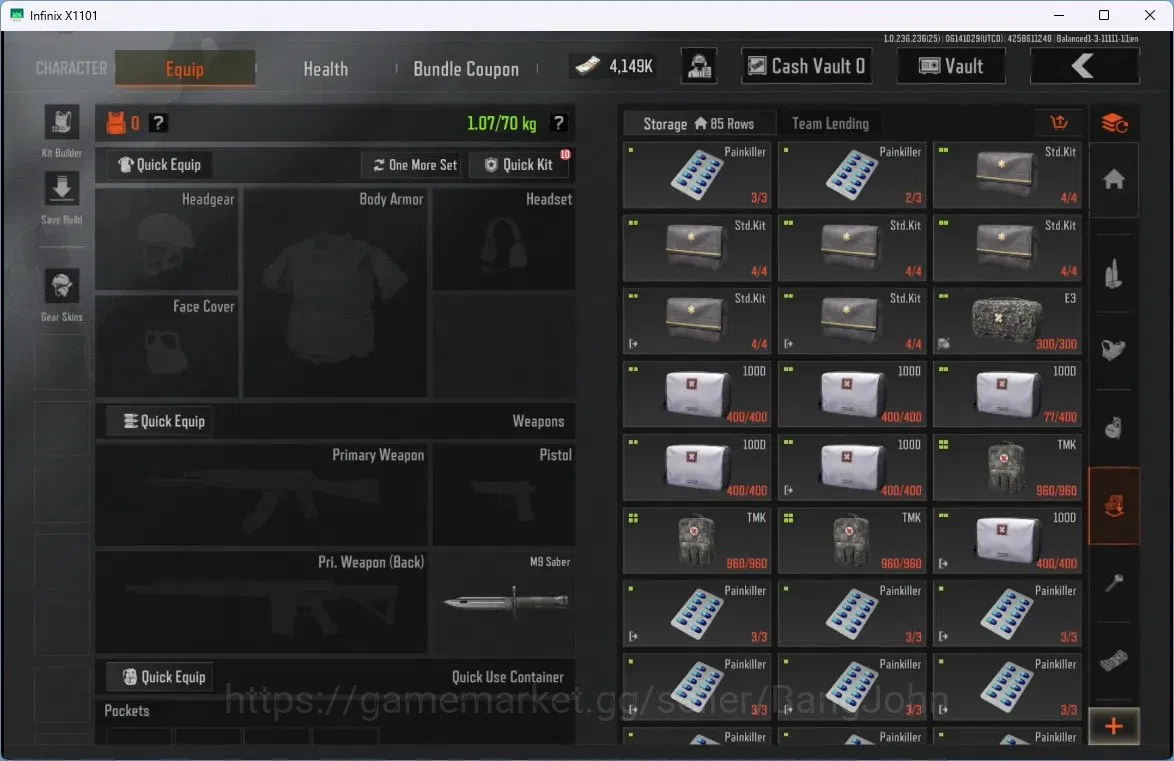The image size is (1174, 761).
Task: Select the home storage category
Action: point(1114,180)
